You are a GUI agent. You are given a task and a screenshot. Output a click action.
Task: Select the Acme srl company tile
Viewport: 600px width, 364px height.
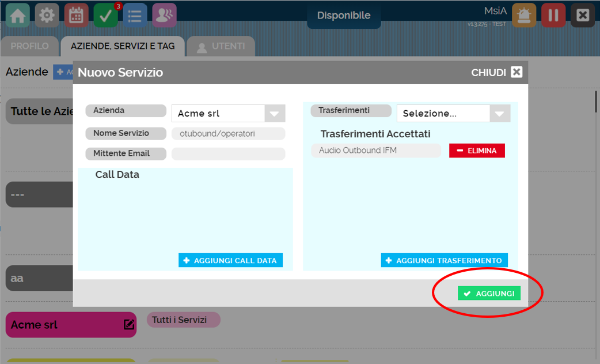point(71,325)
